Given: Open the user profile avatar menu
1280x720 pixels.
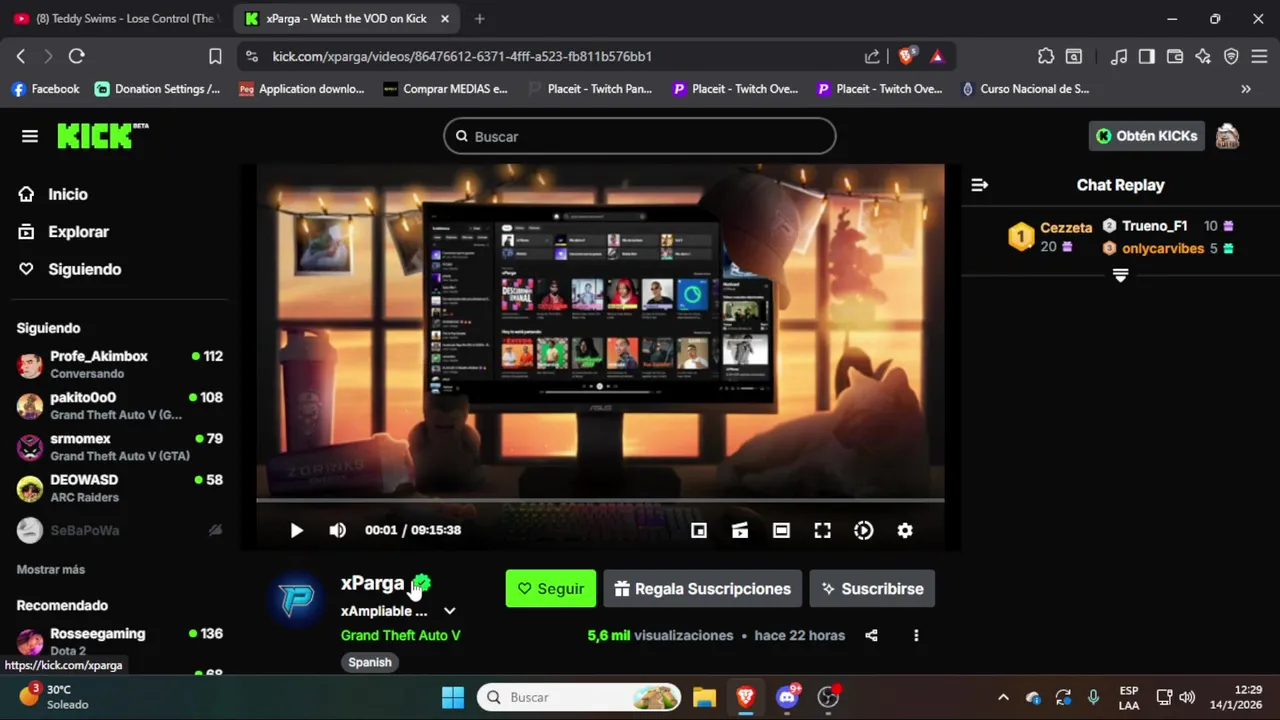Looking at the screenshot, I should click(1227, 136).
